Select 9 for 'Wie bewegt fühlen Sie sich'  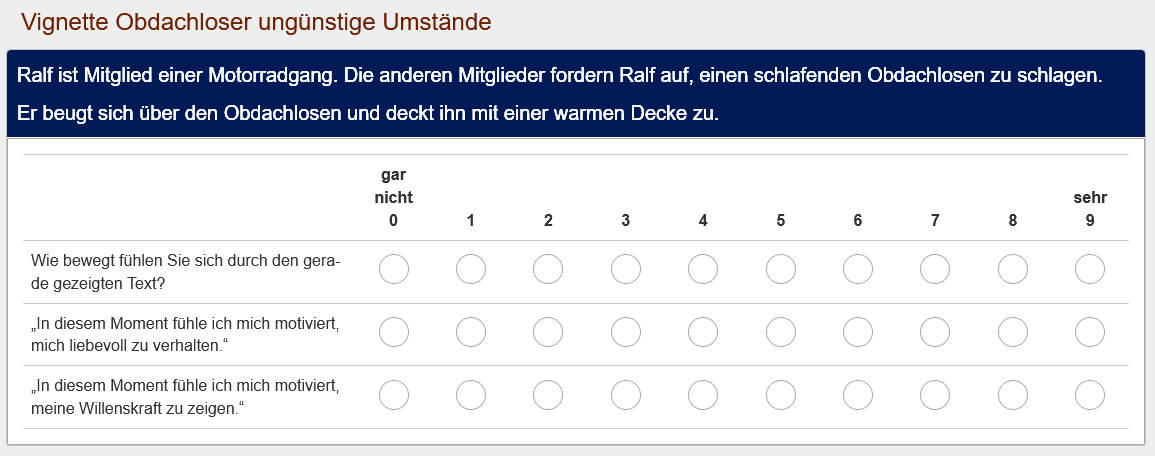tap(1089, 270)
